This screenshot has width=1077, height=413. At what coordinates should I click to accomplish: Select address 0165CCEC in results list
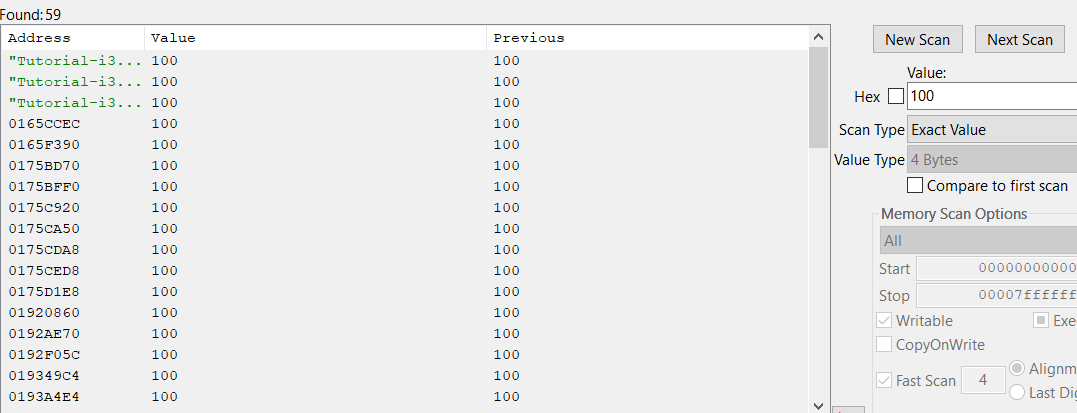(45, 123)
